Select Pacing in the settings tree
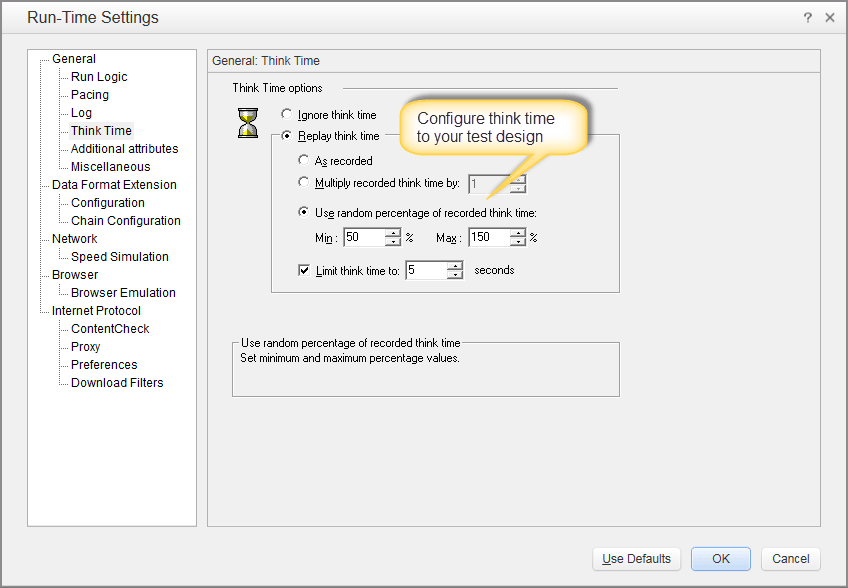The height and width of the screenshot is (588, 848). point(90,95)
